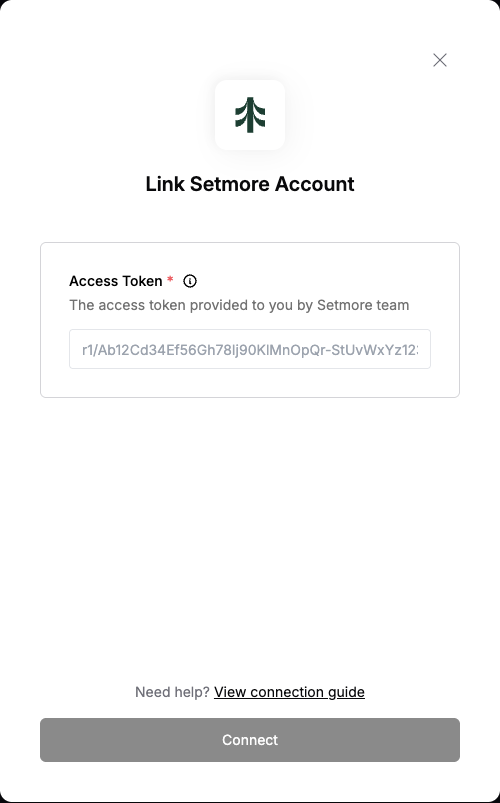Click the Access Token field label
This screenshot has width=500, height=803.
[x=116, y=281]
